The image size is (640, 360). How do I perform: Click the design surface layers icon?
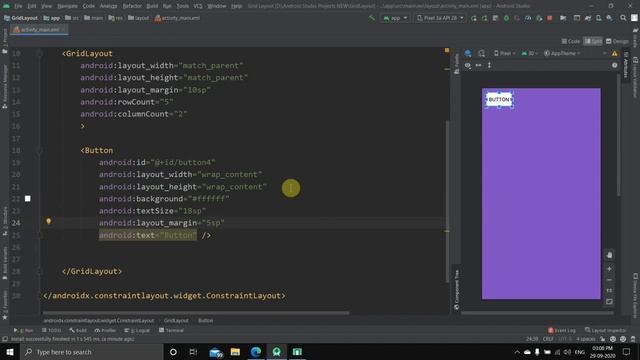pos(468,53)
